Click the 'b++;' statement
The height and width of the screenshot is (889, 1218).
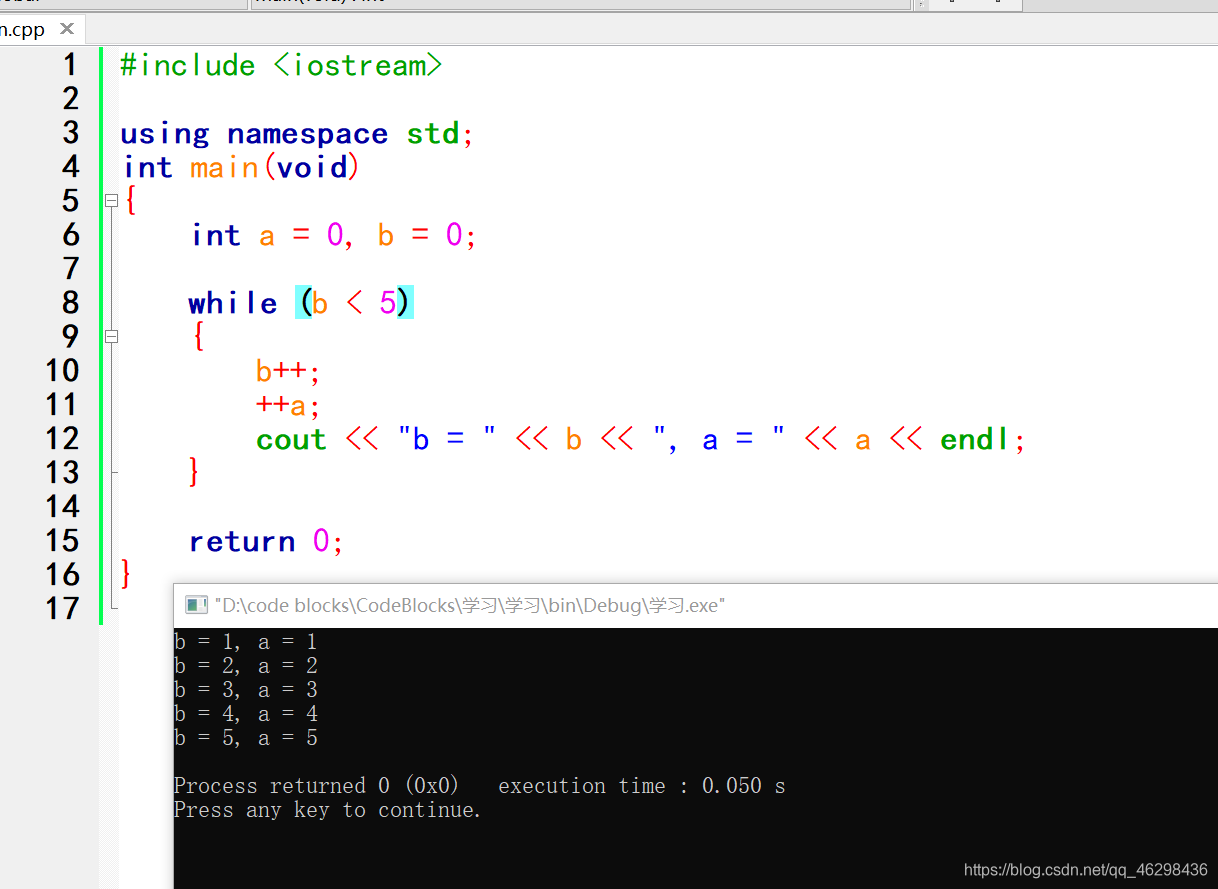pyautogui.click(x=289, y=372)
